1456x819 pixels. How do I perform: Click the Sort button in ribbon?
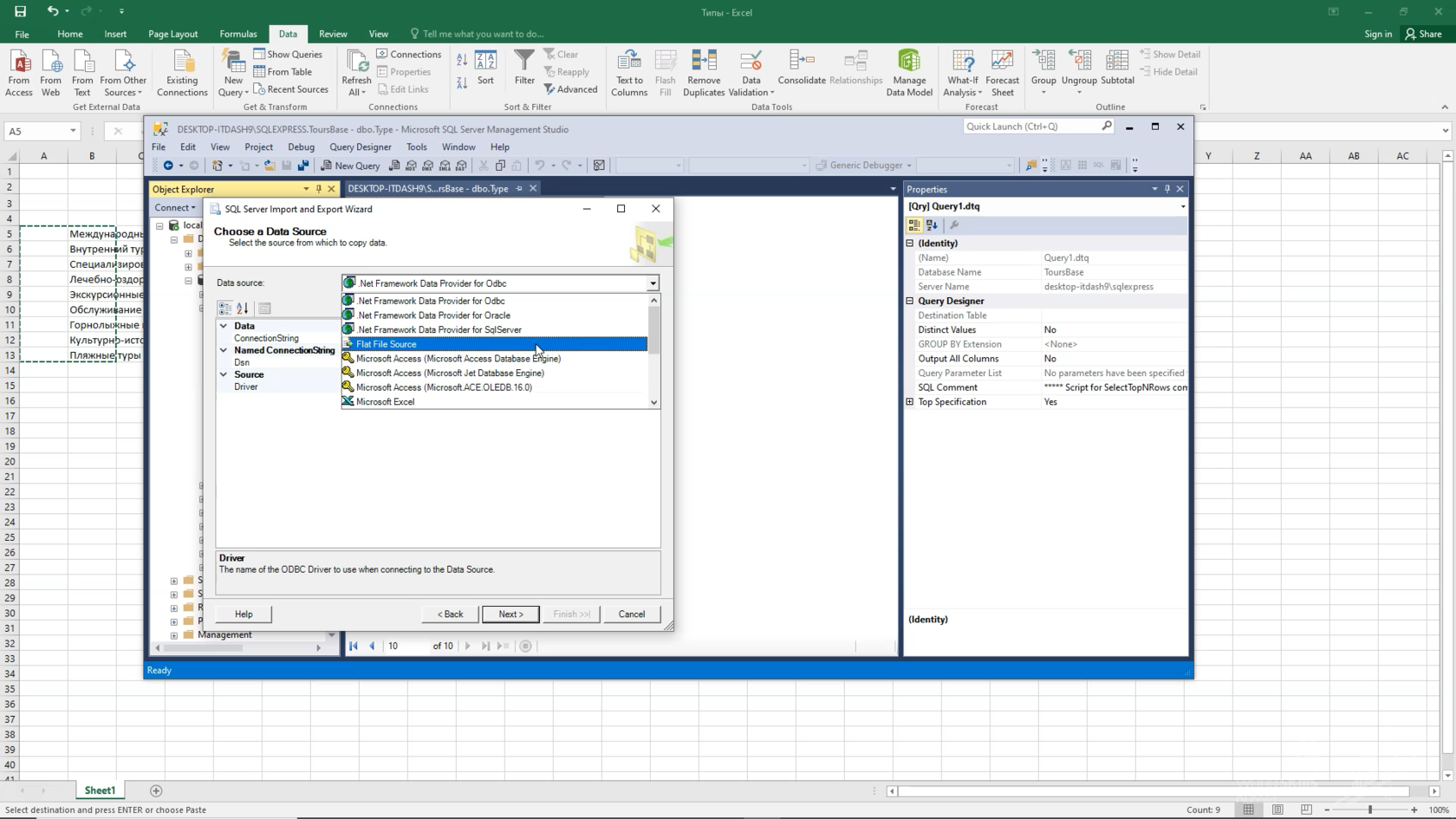tap(485, 68)
